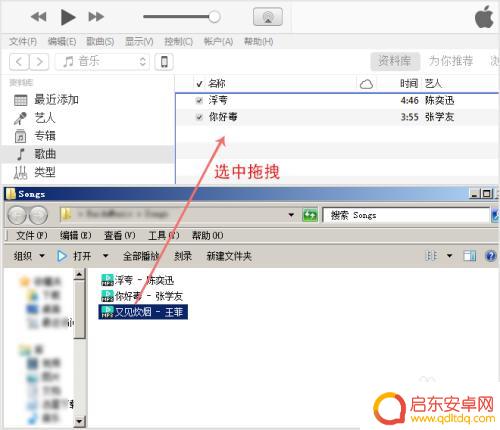The height and width of the screenshot is (430, 500).
Task: Select file 又见炊烟 - 王菲
Action: 143,312
